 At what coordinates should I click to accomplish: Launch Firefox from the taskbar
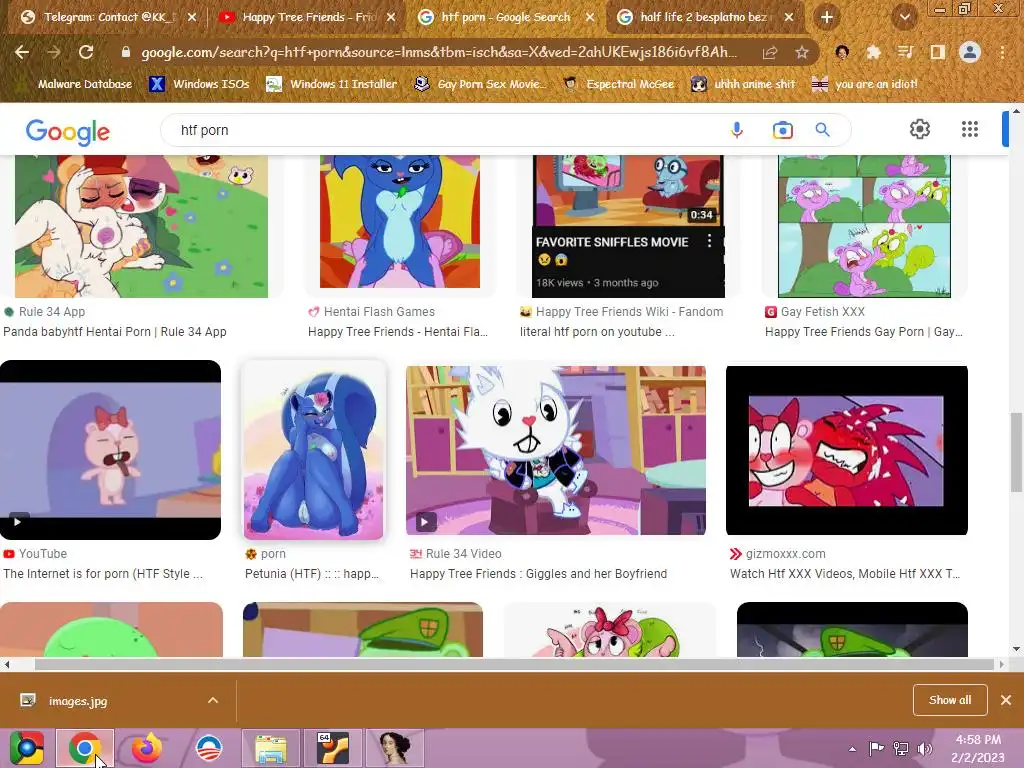pos(147,748)
